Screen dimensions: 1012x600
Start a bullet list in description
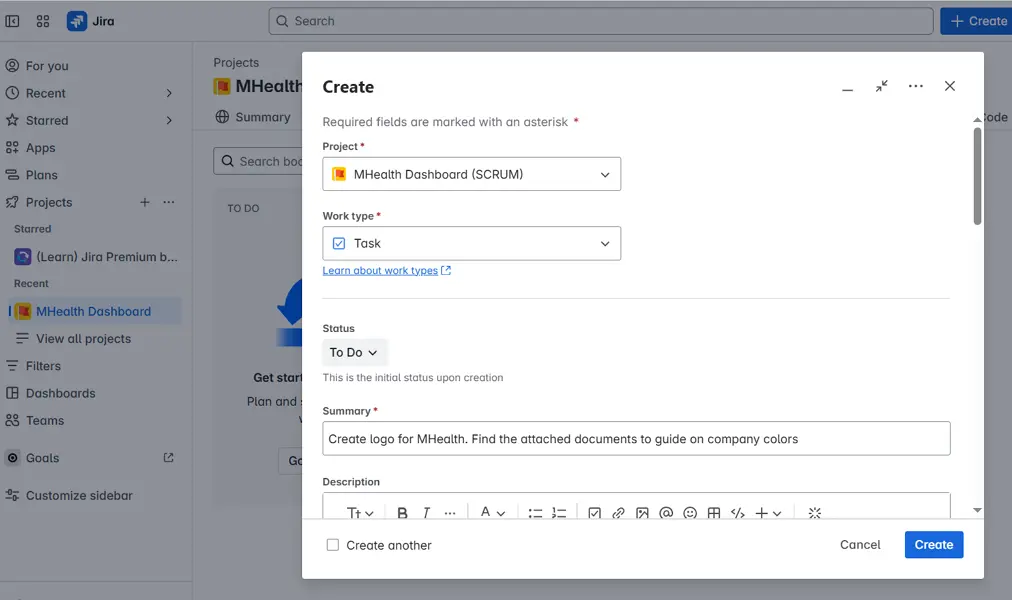point(535,513)
